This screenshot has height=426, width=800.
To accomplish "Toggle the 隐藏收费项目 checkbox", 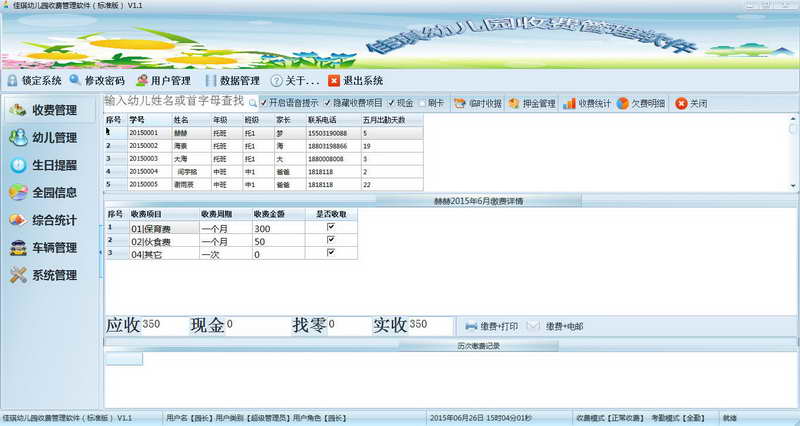I will point(327,103).
